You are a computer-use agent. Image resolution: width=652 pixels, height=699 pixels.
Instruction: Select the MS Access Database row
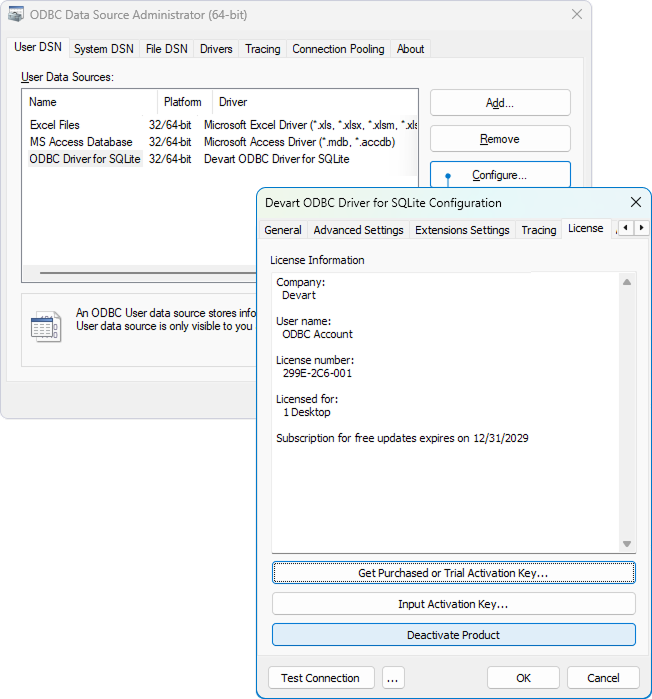click(221, 142)
